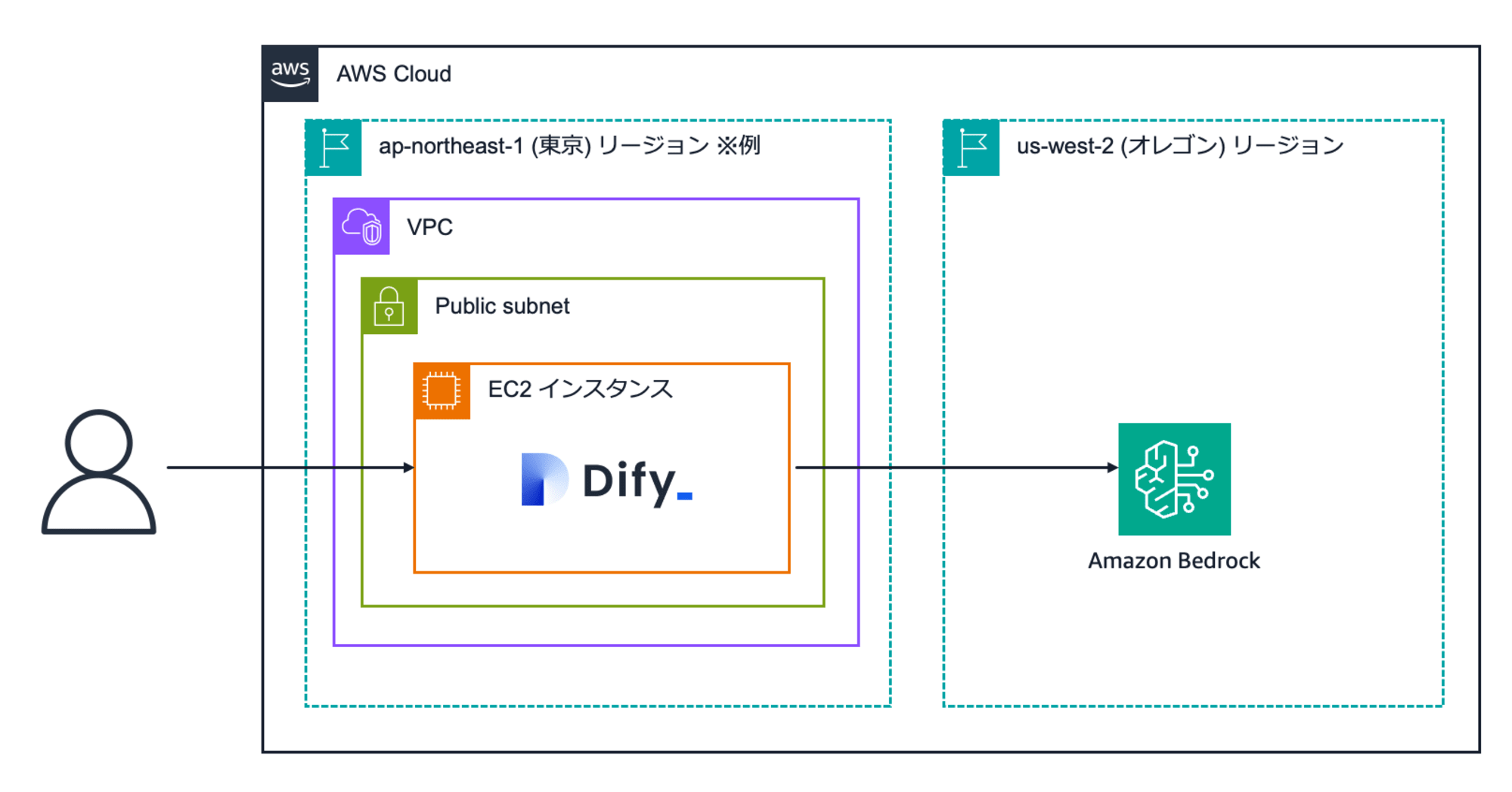Click the "us-west-2 (オレゴン) リージョン" label
1512x792 pixels.
coord(1180,146)
